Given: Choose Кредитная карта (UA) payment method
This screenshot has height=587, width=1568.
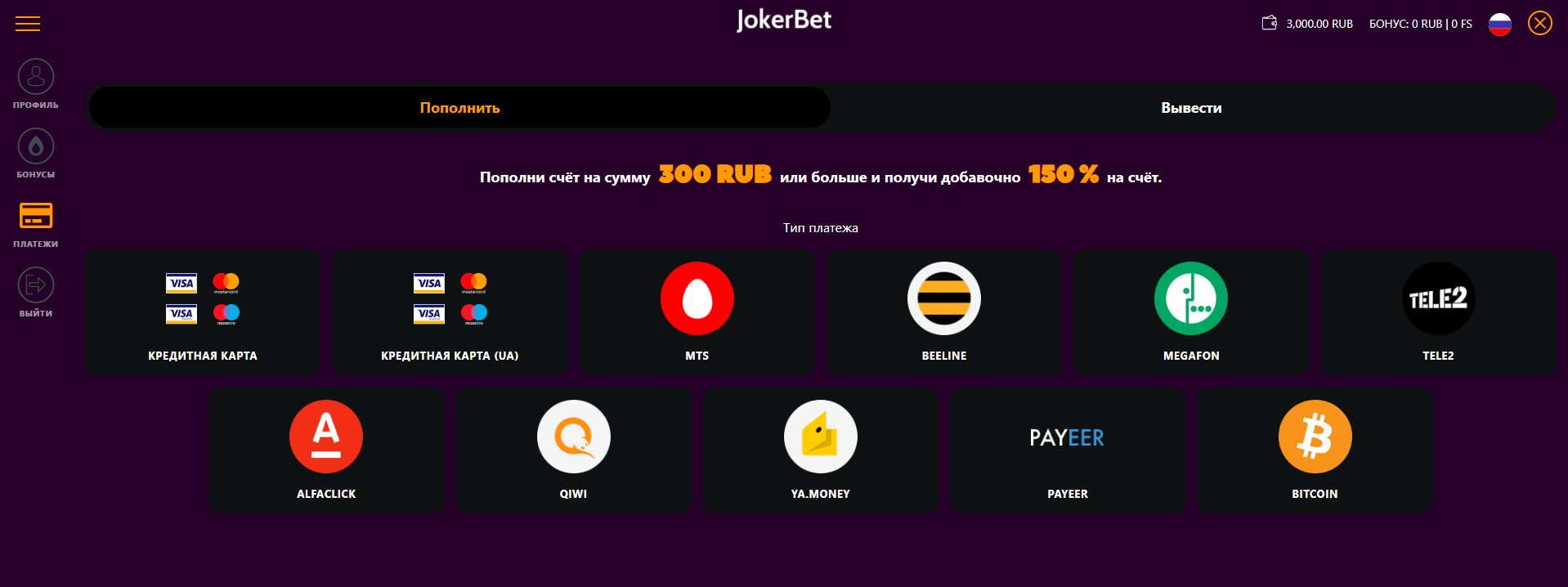Looking at the screenshot, I should pyautogui.click(x=450, y=313).
